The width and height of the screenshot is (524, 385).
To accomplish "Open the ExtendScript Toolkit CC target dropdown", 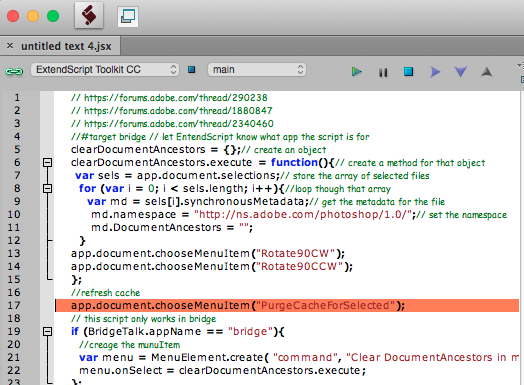I will coord(105,70).
